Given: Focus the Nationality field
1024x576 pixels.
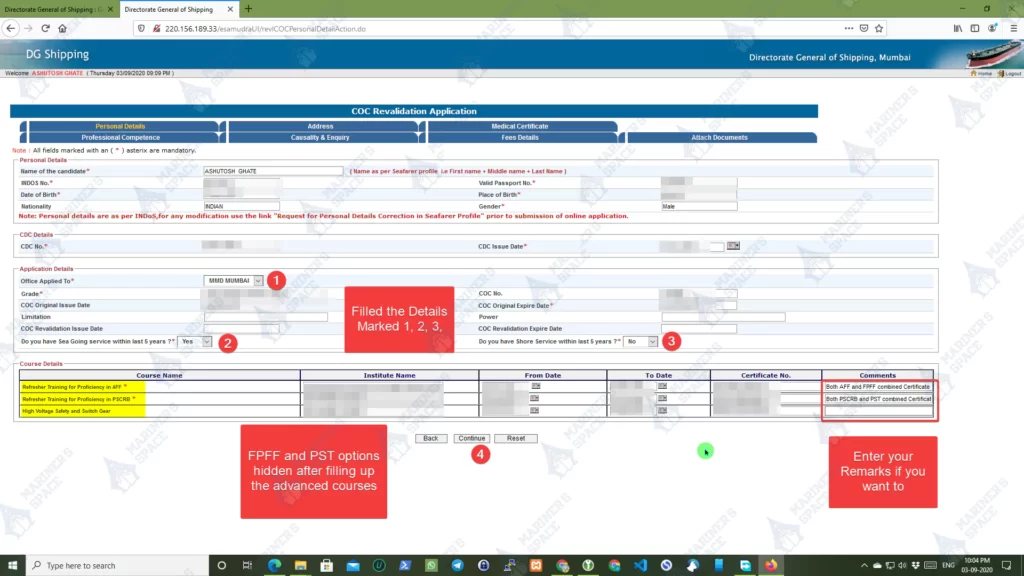Looking at the screenshot, I should pyautogui.click(x=241, y=206).
